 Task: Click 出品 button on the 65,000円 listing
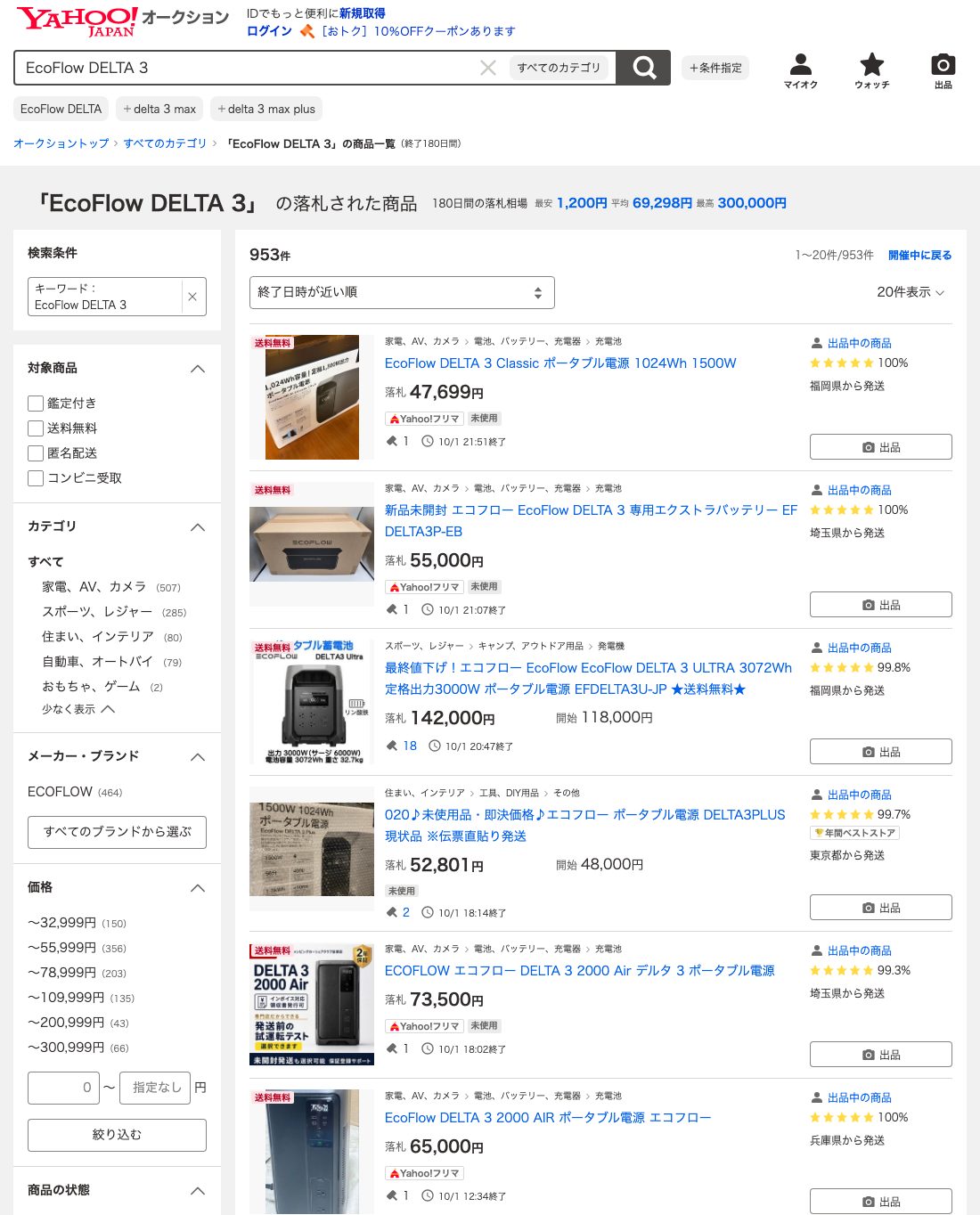(x=880, y=1202)
